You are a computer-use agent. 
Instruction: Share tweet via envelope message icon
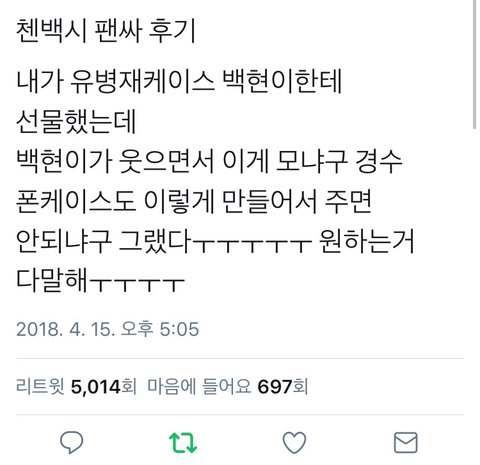click(x=406, y=442)
